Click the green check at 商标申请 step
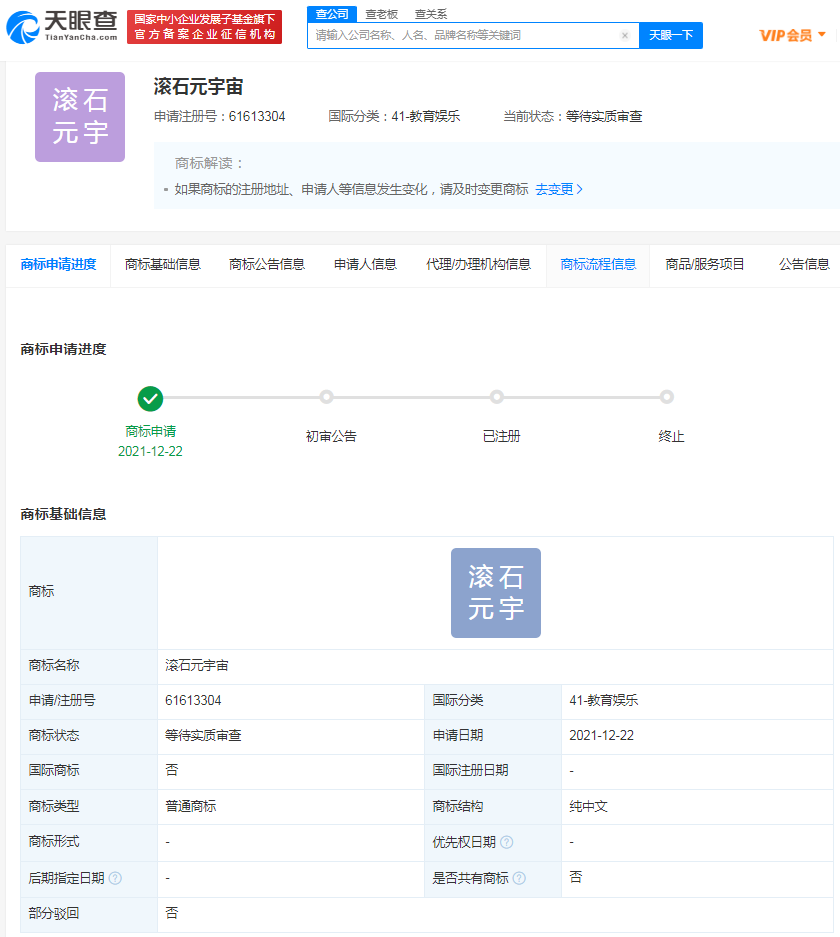The height and width of the screenshot is (937, 840). pos(151,399)
